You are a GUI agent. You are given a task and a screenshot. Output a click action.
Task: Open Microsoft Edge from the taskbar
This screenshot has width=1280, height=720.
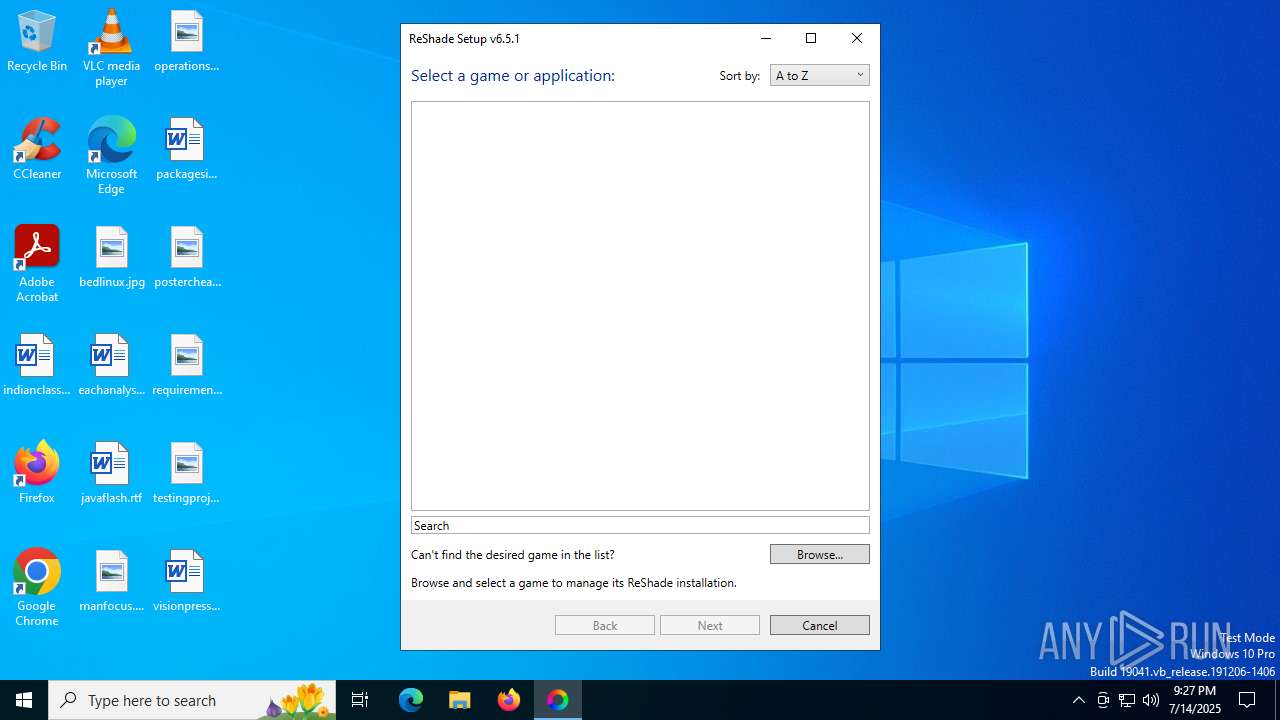pyautogui.click(x=411, y=700)
